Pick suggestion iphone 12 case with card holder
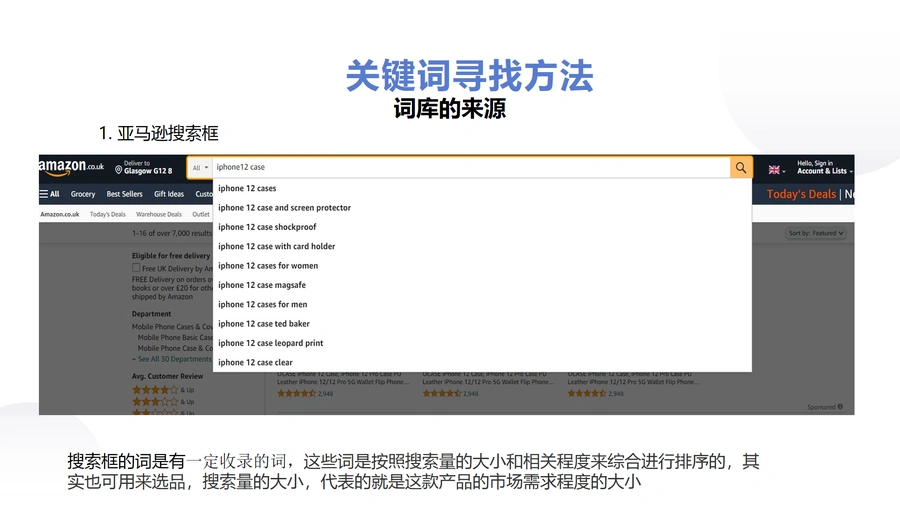Image resolution: width=900 pixels, height=506 pixels. [x=482, y=246]
